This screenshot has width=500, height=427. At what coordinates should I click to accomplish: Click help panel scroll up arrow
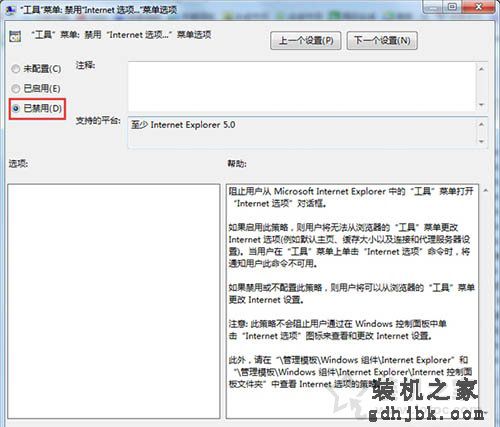pos(486,191)
